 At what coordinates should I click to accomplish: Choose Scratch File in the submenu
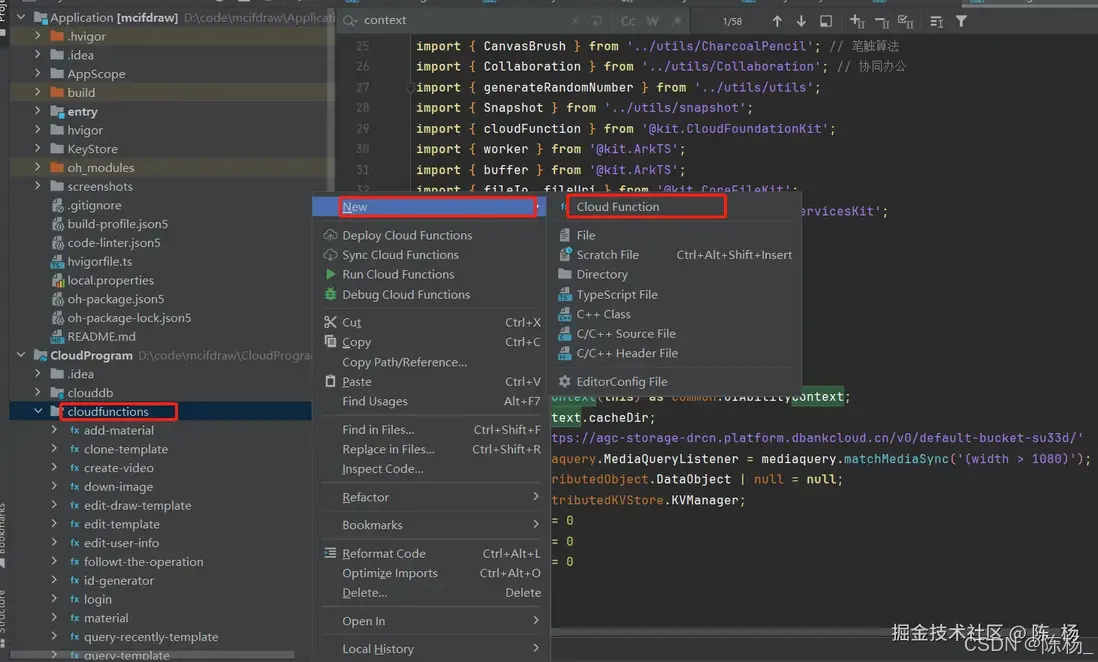tap(676, 255)
